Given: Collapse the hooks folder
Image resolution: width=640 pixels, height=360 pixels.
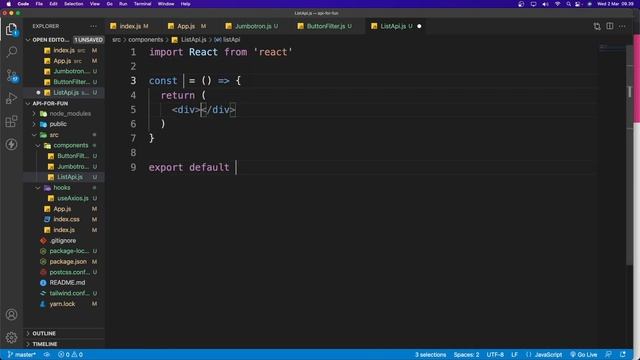Looking at the screenshot, I should click(38, 188).
